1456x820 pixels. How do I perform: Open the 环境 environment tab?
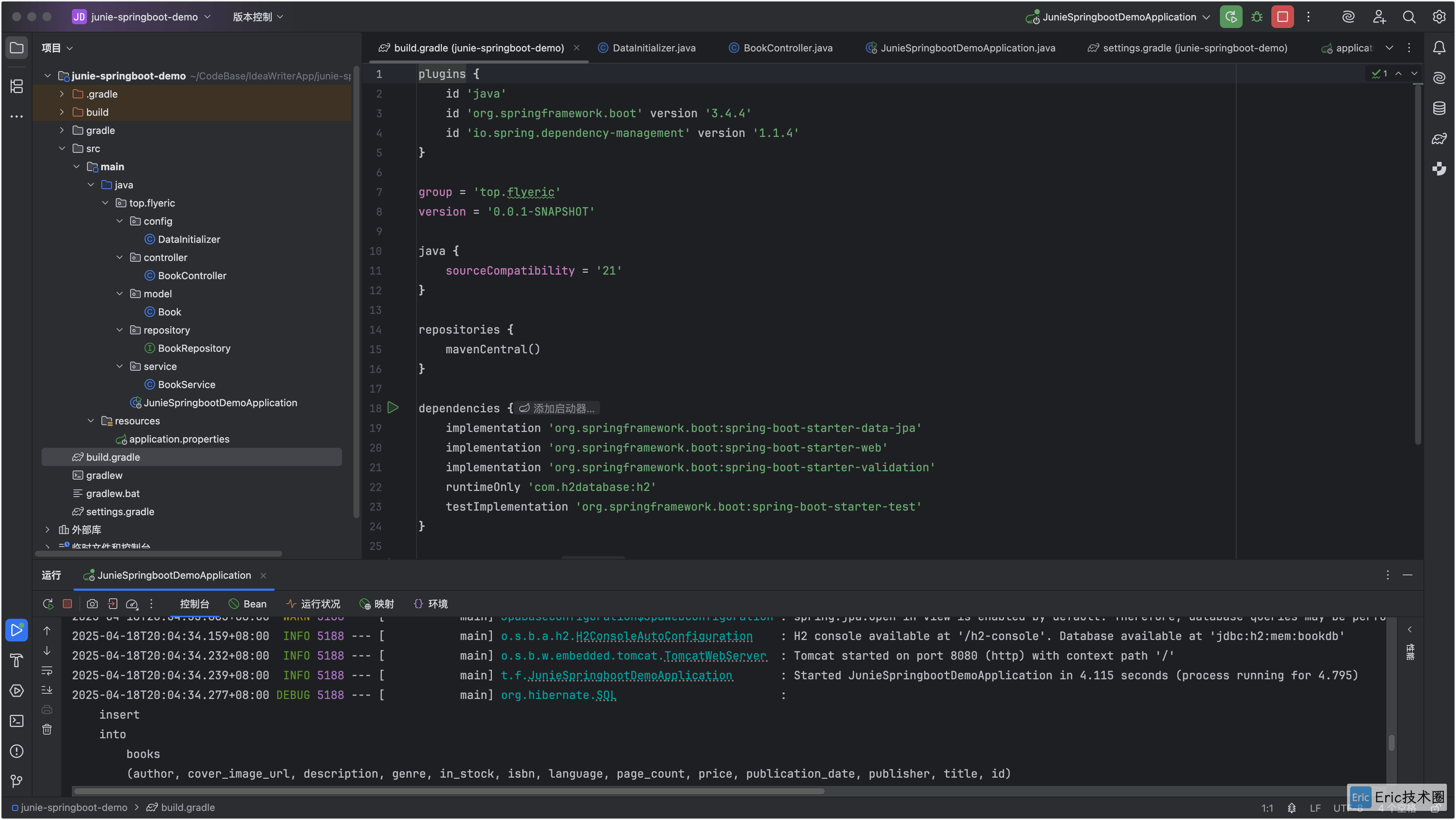431,604
